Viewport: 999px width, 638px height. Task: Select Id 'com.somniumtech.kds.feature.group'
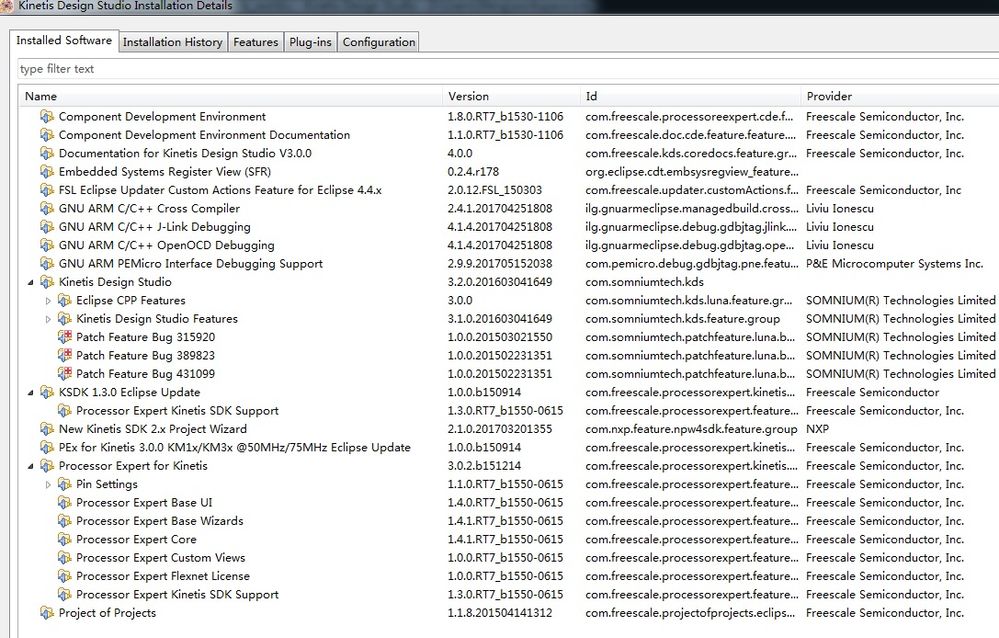pos(682,319)
